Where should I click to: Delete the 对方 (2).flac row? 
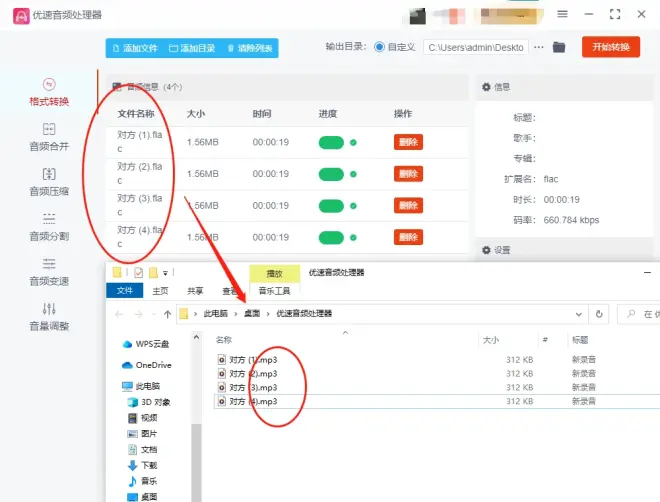click(408, 174)
